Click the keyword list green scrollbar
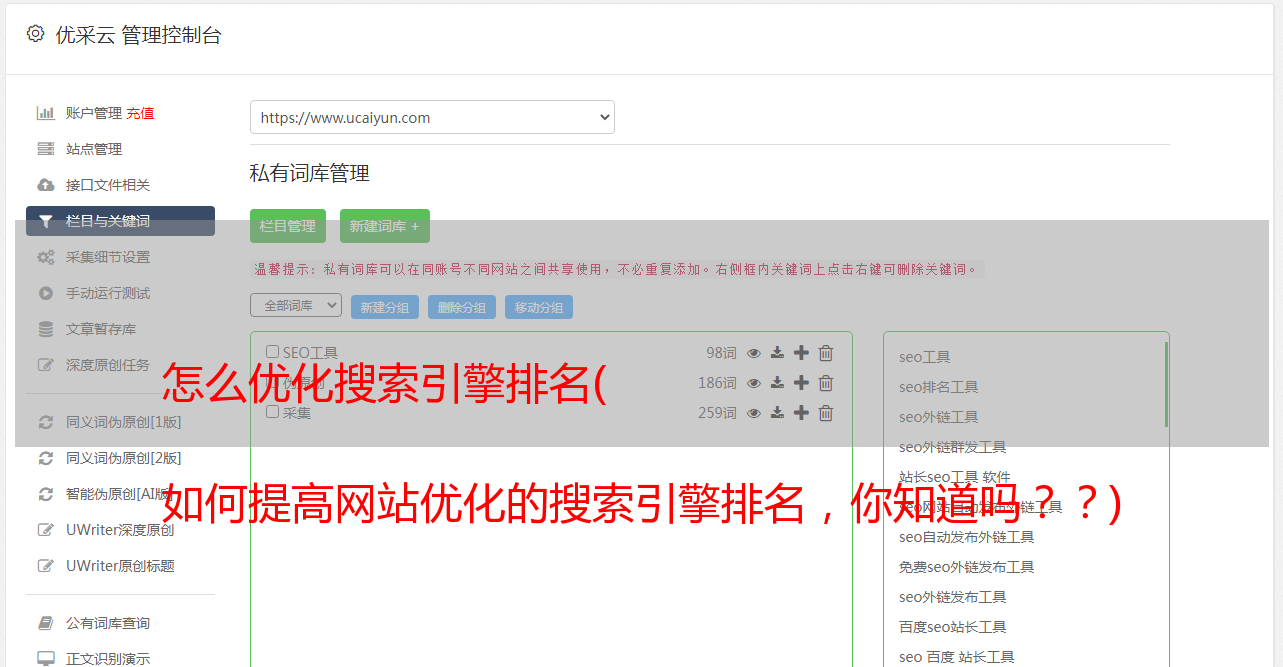Image resolution: width=1283 pixels, height=667 pixels. [1166, 385]
